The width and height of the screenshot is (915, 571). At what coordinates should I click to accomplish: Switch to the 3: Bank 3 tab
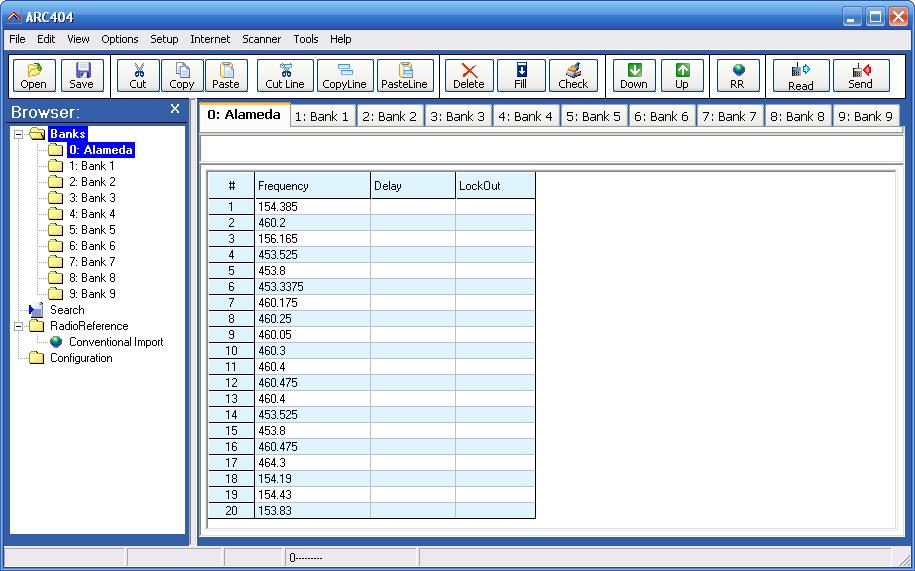pyautogui.click(x=458, y=117)
